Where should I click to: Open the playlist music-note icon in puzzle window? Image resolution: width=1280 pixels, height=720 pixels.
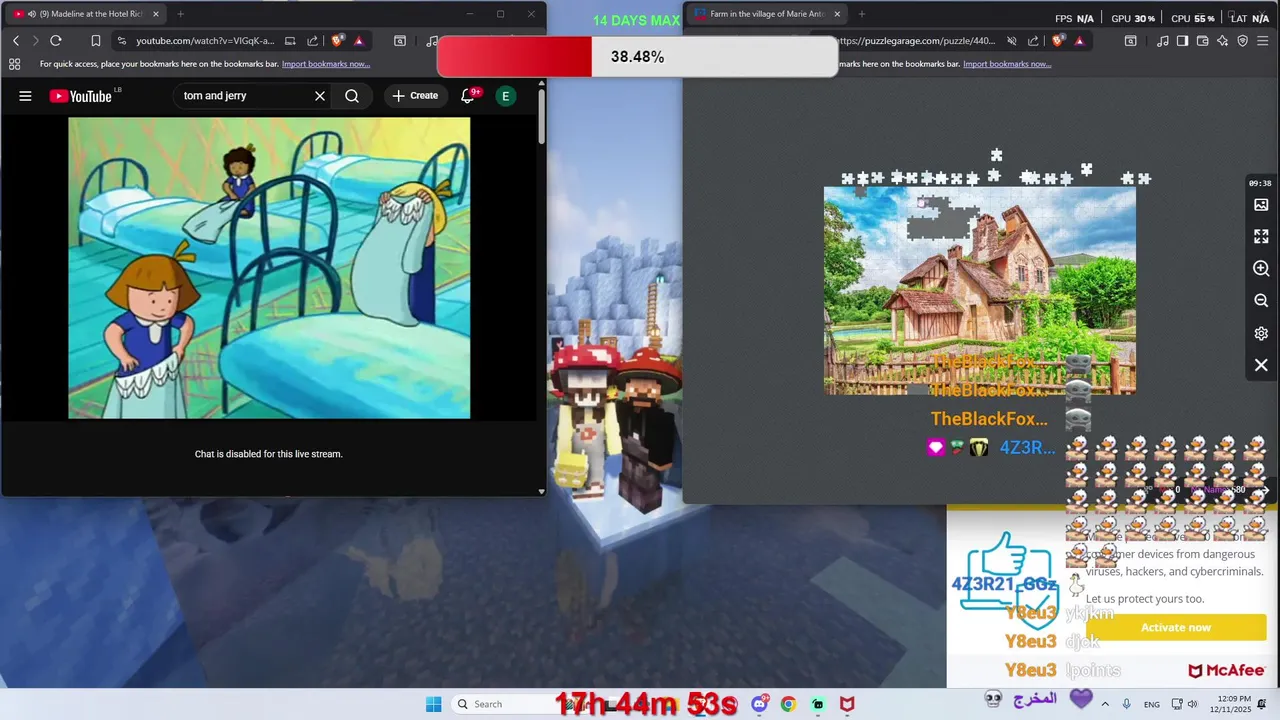pyautogui.click(x=1162, y=41)
